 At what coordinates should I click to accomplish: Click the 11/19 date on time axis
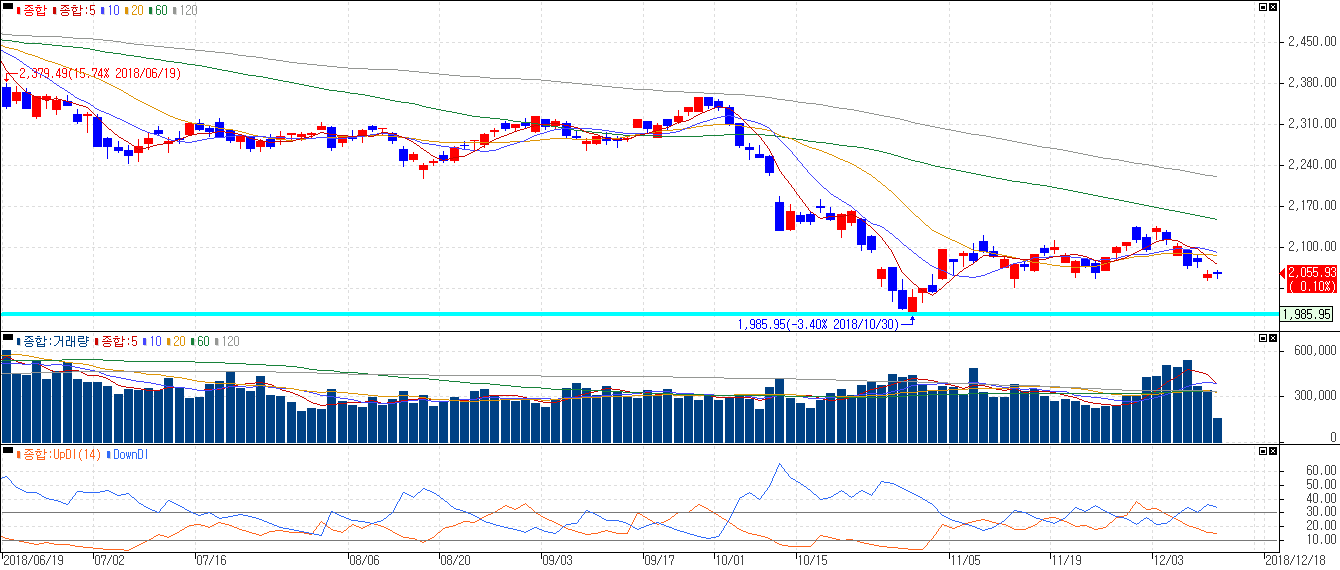coord(1069,561)
